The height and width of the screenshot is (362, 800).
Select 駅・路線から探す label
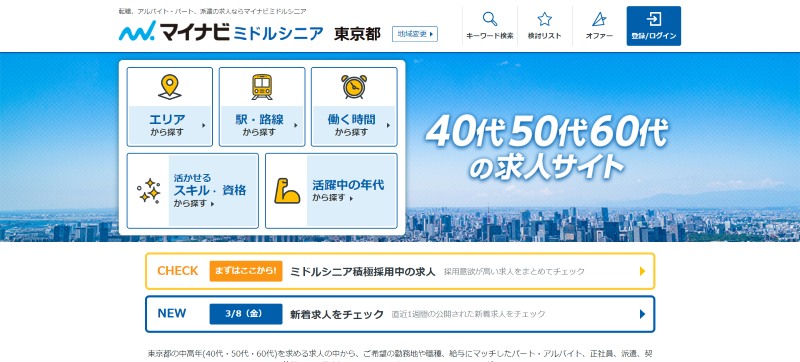pos(259,125)
